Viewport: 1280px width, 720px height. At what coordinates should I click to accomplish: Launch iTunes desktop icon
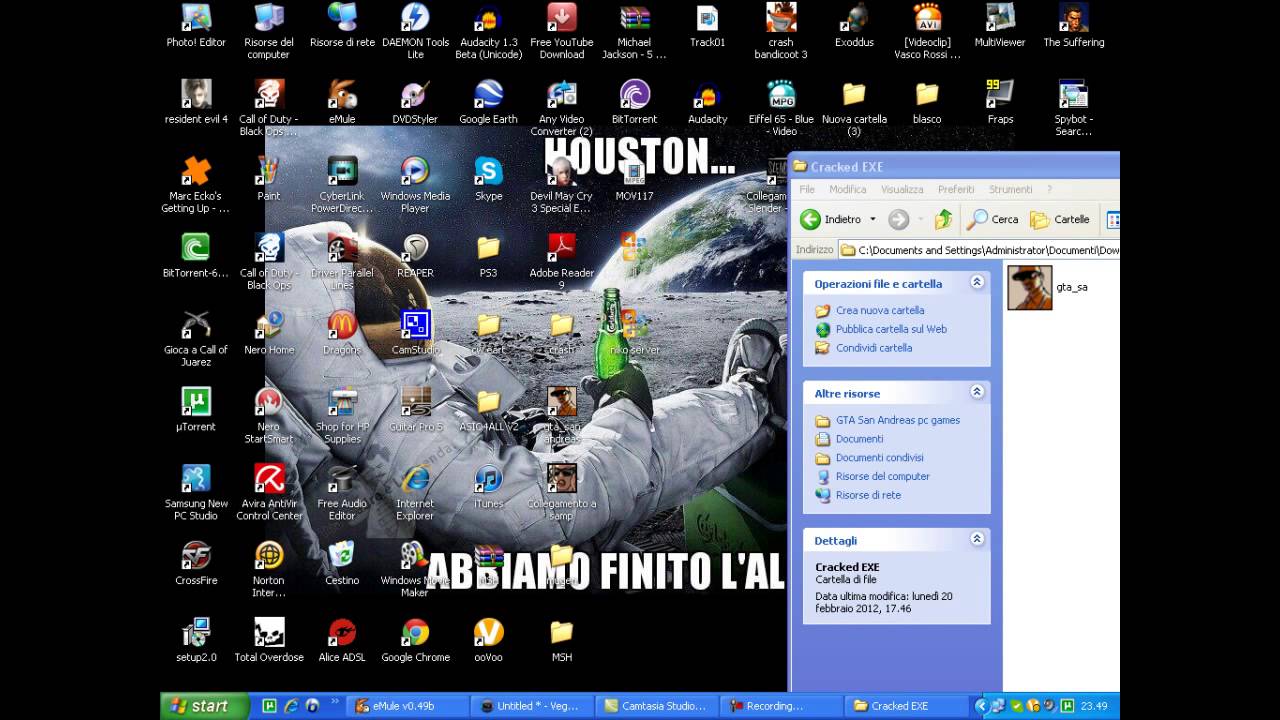pyautogui.click(x=488, y=479)
